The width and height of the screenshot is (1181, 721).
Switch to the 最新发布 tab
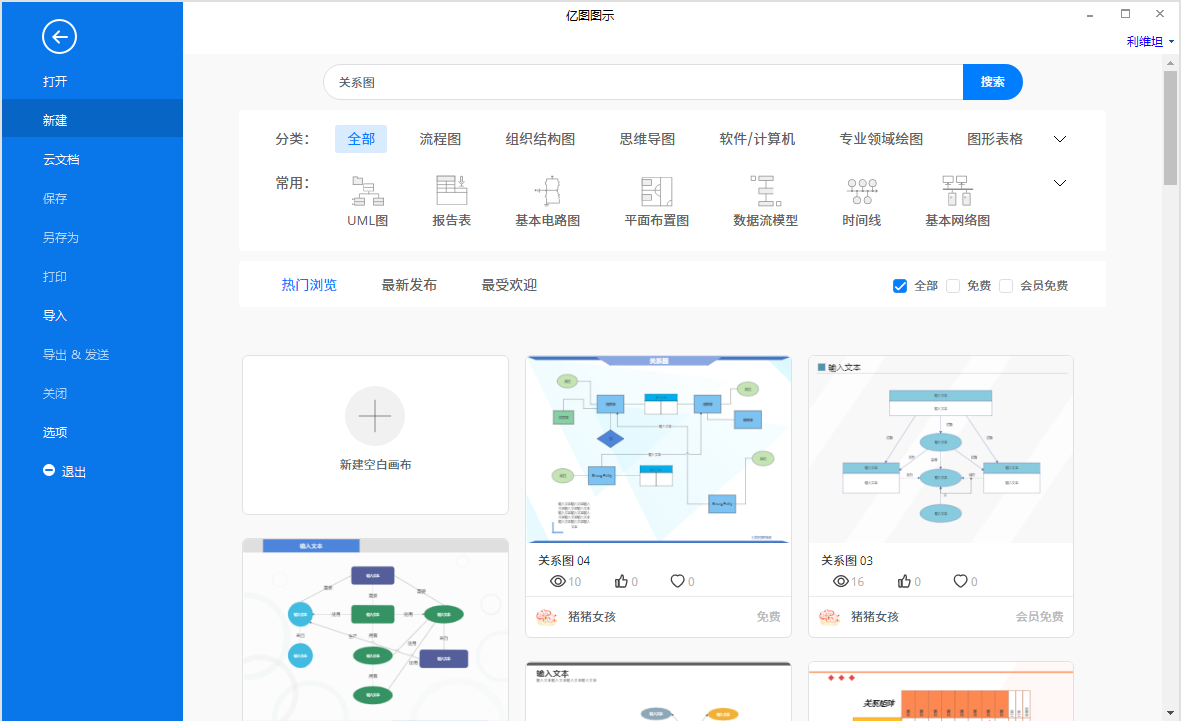coord(409,285)
